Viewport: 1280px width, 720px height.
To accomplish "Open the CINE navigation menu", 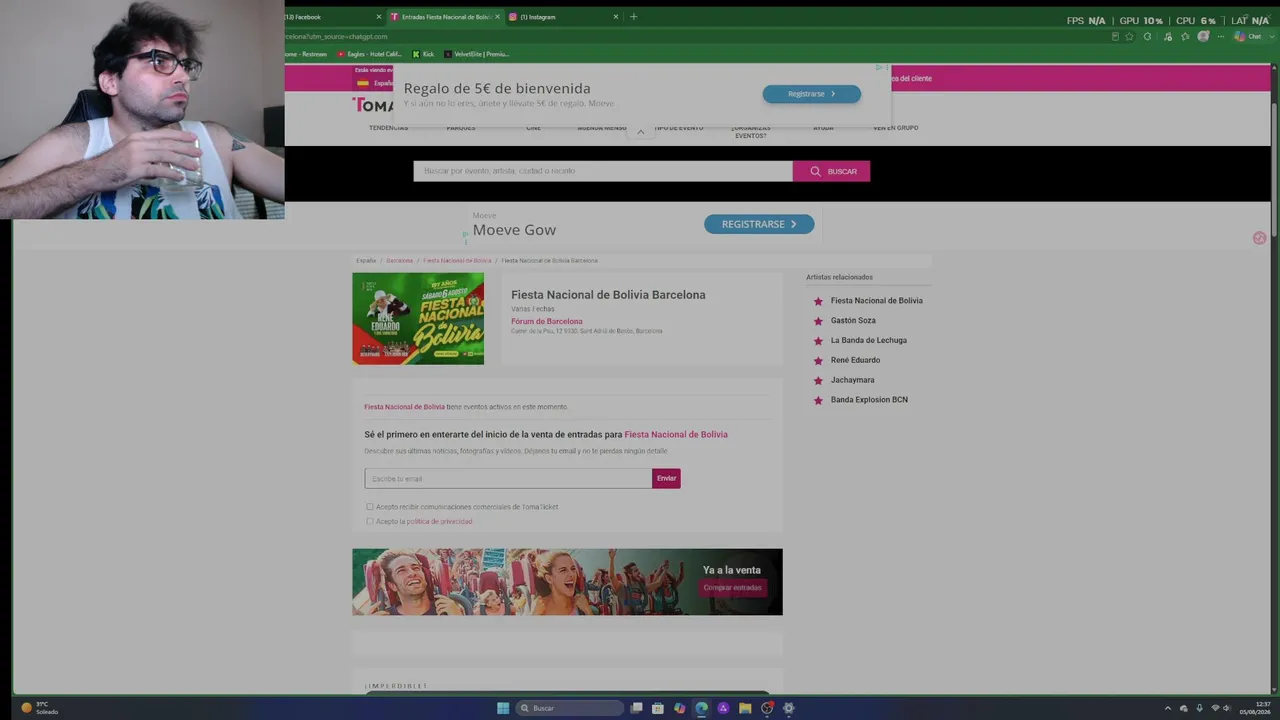I will [533, 128].
